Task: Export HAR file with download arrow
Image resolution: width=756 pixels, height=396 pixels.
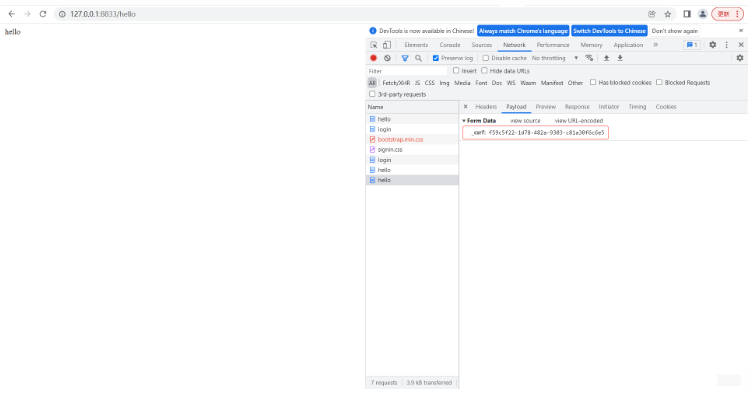Action: pyautogui.click(x=621, y=58)
